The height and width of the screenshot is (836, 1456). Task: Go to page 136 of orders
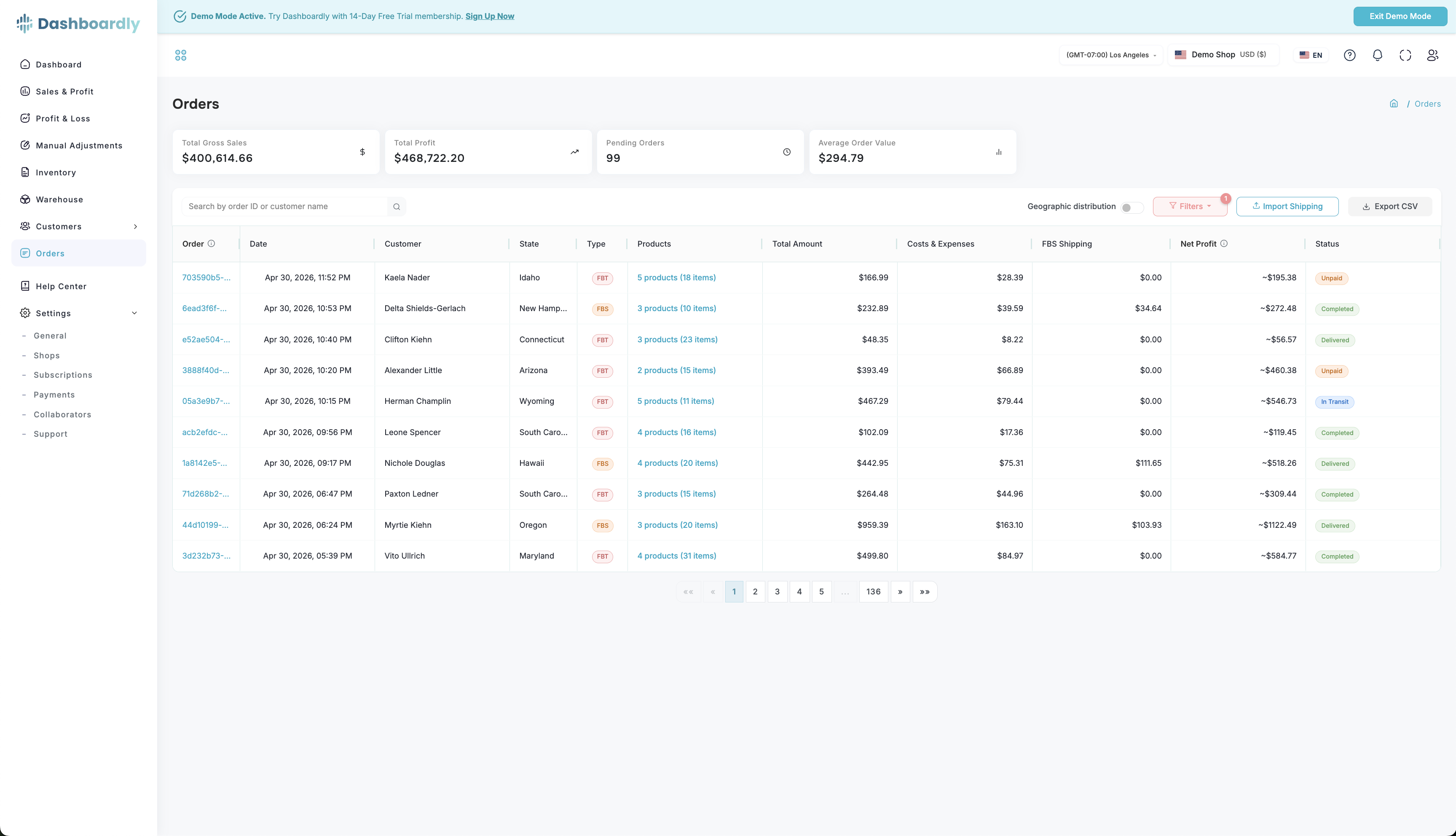coord(874,591)
